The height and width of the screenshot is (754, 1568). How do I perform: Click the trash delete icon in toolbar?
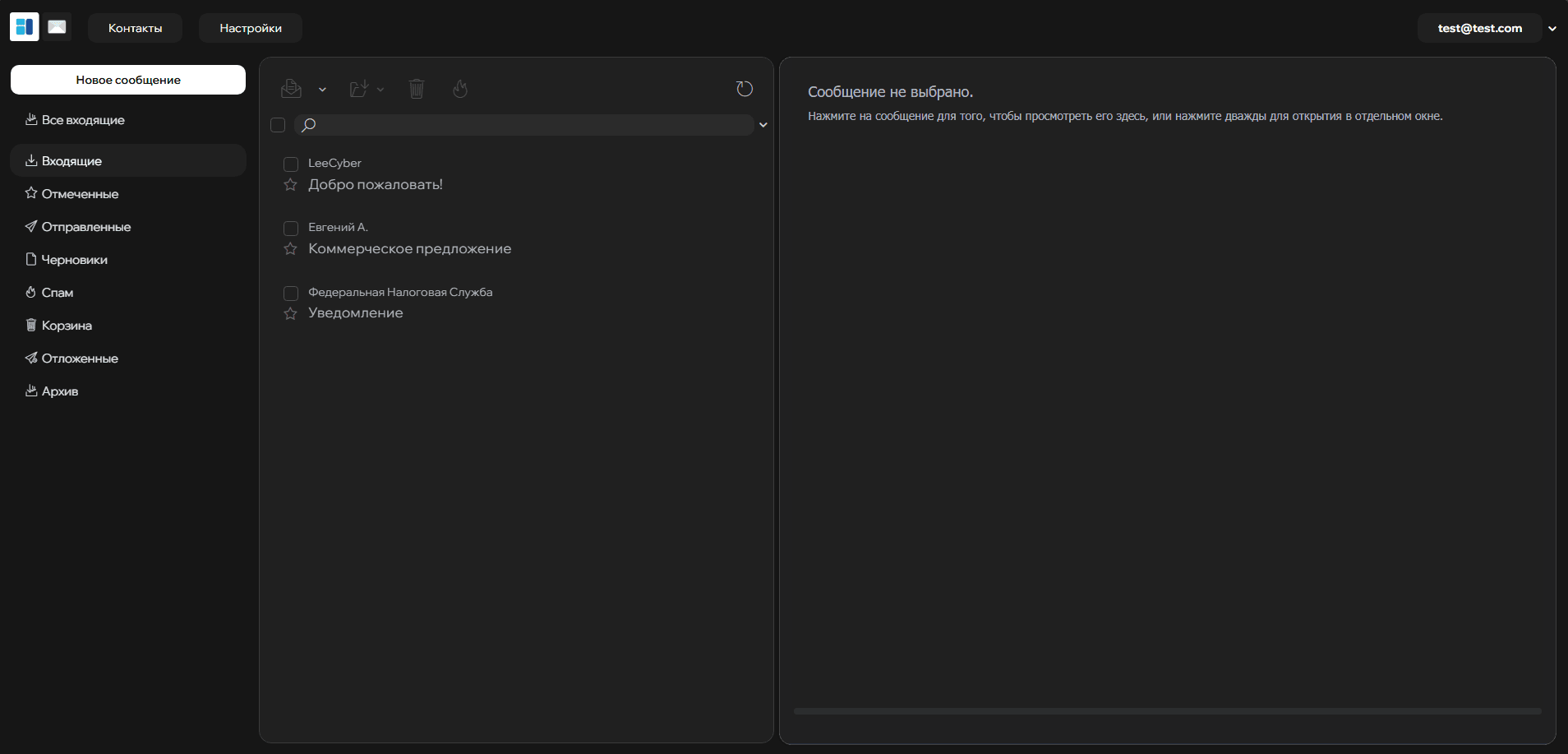coord(417,89)
